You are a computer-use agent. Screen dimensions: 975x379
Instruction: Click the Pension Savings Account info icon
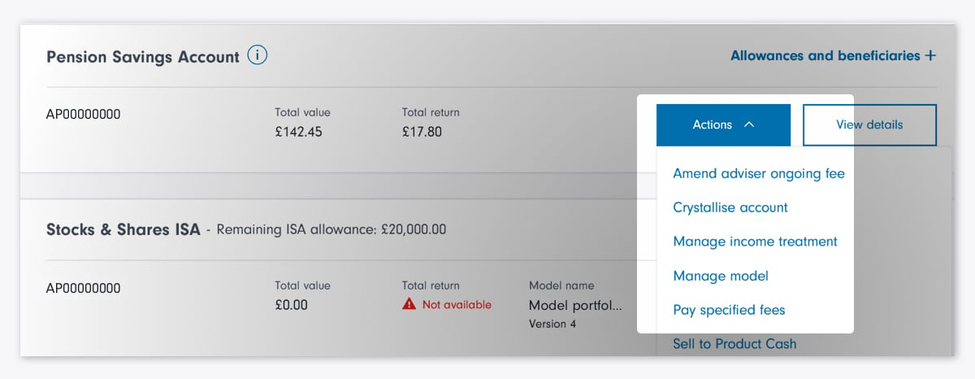click(257, 55)
